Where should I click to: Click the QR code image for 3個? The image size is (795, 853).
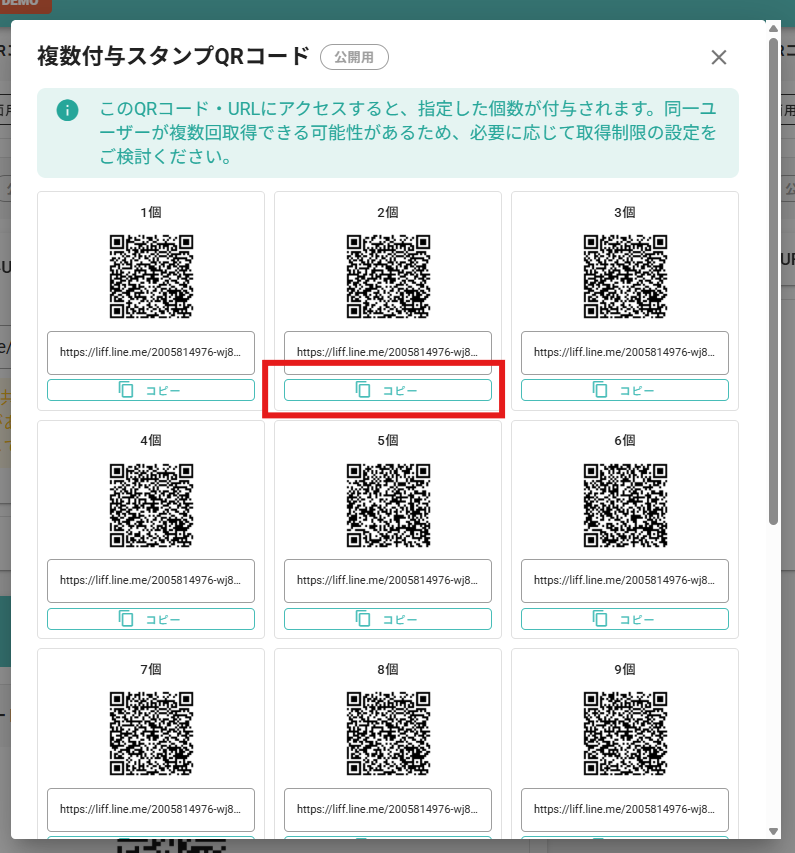click(625, 276)
